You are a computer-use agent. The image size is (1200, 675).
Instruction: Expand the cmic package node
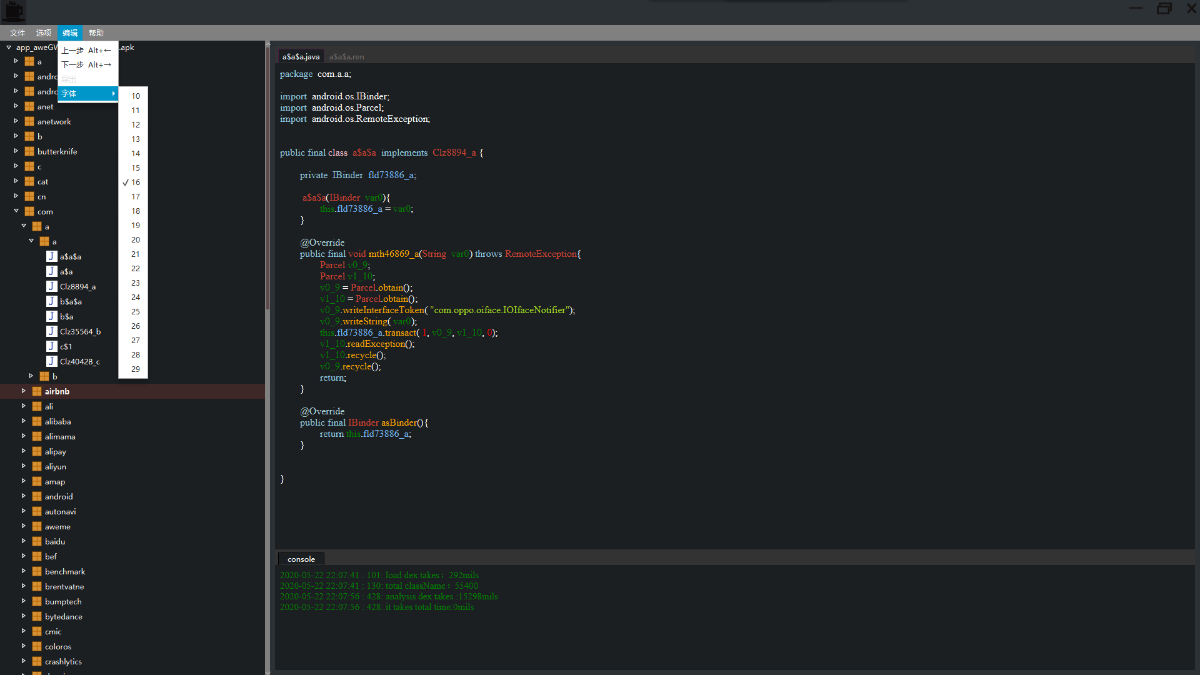23,631
